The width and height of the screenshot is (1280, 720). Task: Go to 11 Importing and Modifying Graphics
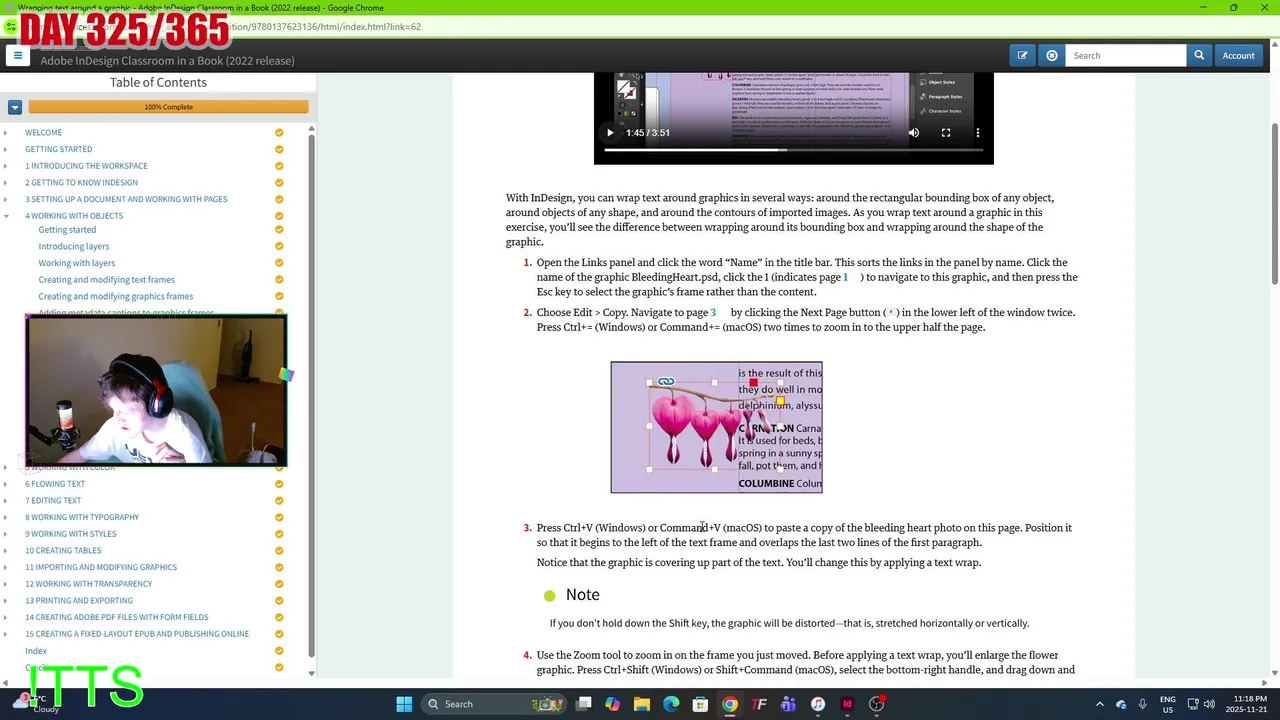[101, 567]
